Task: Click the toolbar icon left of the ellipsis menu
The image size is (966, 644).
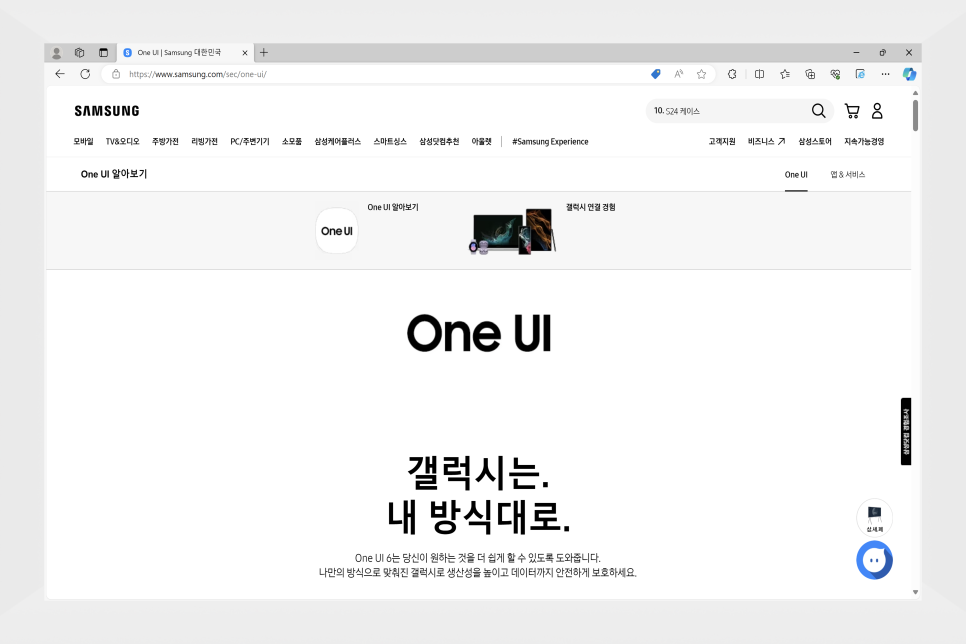Action: (860, 74)
